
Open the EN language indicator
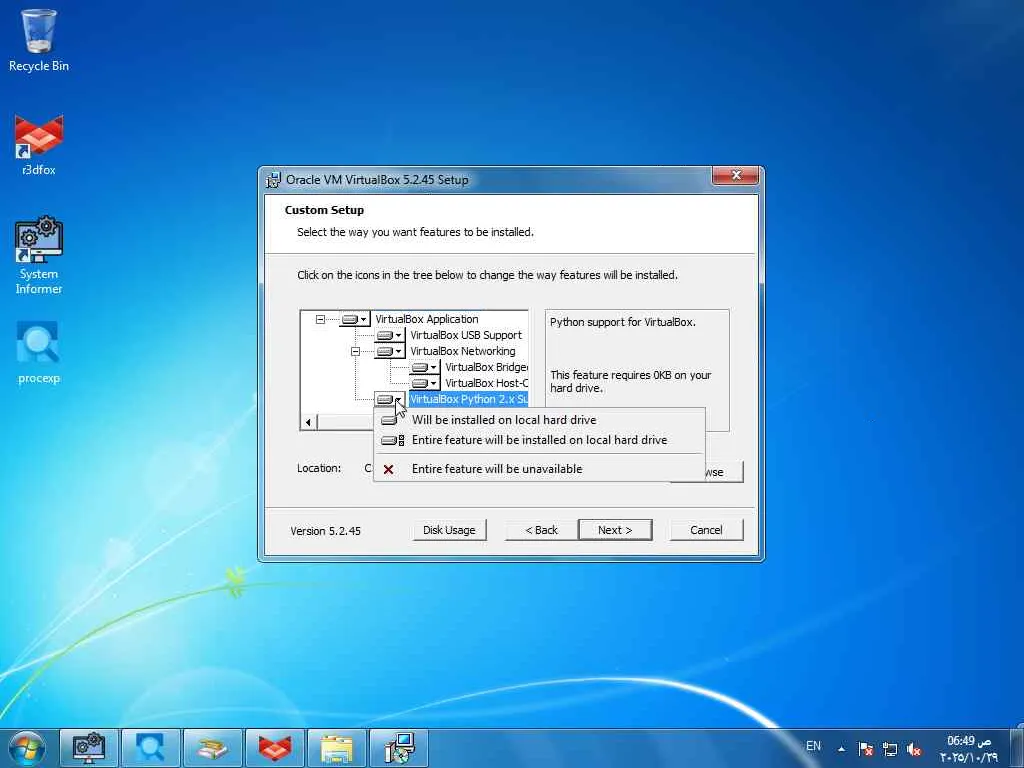(813, 746)
